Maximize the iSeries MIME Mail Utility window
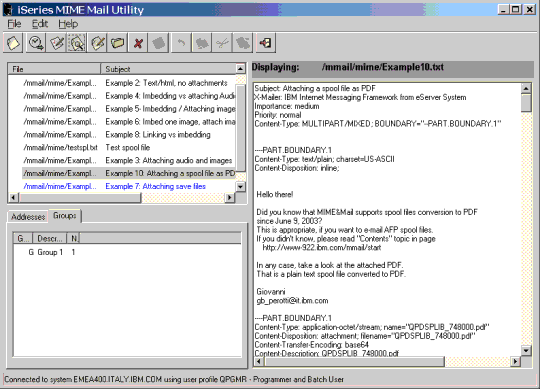 point(516,9)
